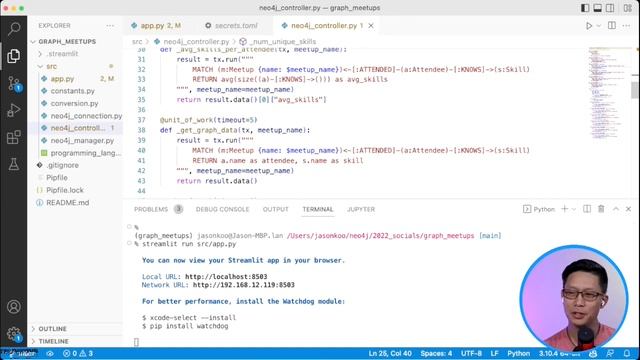The width and height of the screenshot is (640, 360).
Task: Open Run and Debug view
Action: click(14, 110)
